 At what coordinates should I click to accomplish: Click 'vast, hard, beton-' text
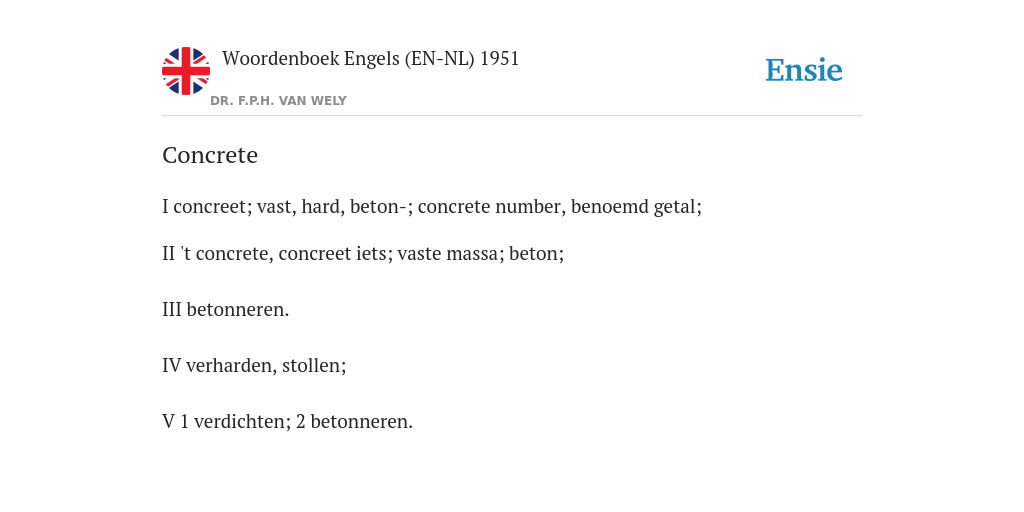coord(332,207)
